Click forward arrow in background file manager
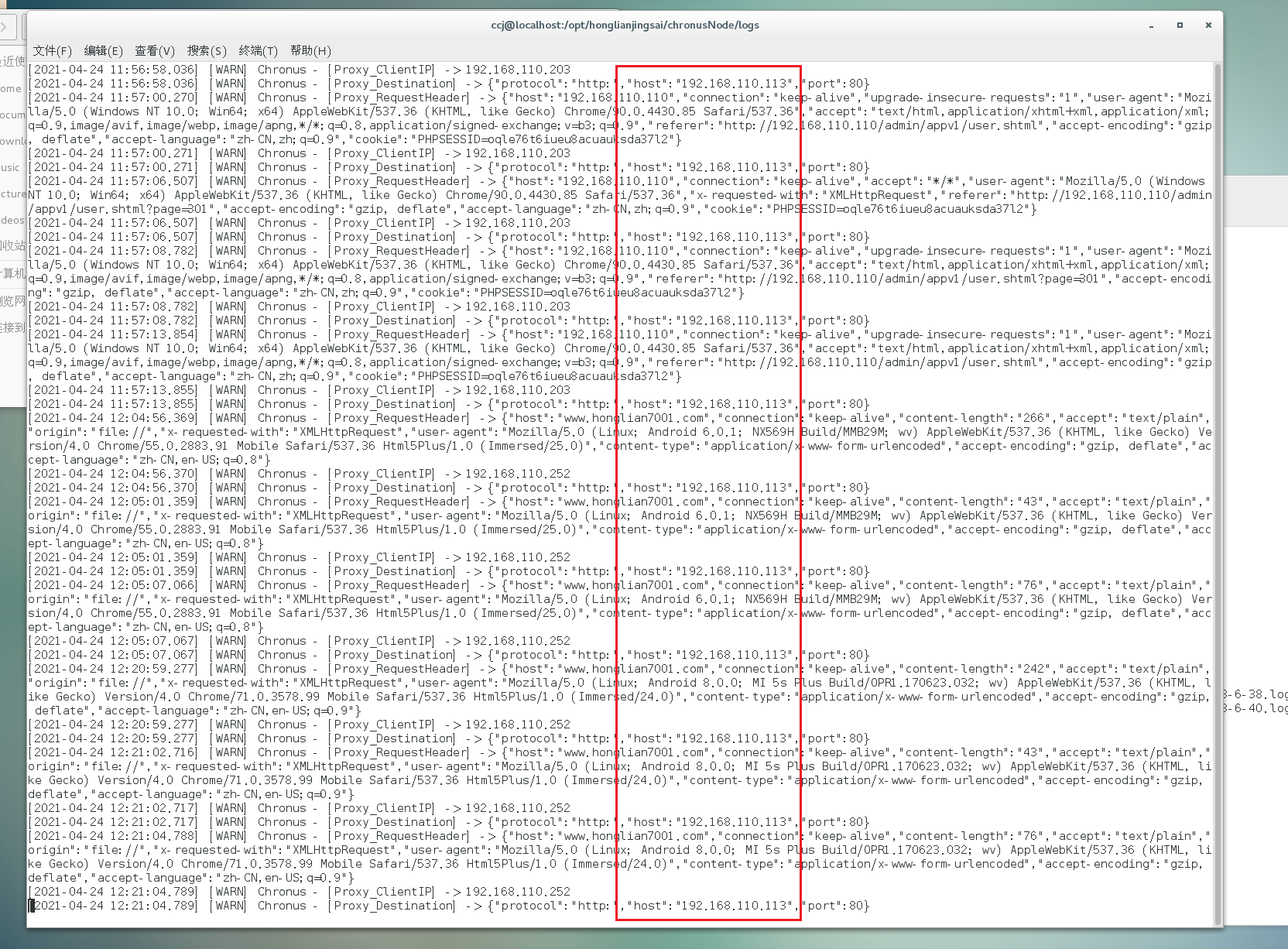 [5, 29]
